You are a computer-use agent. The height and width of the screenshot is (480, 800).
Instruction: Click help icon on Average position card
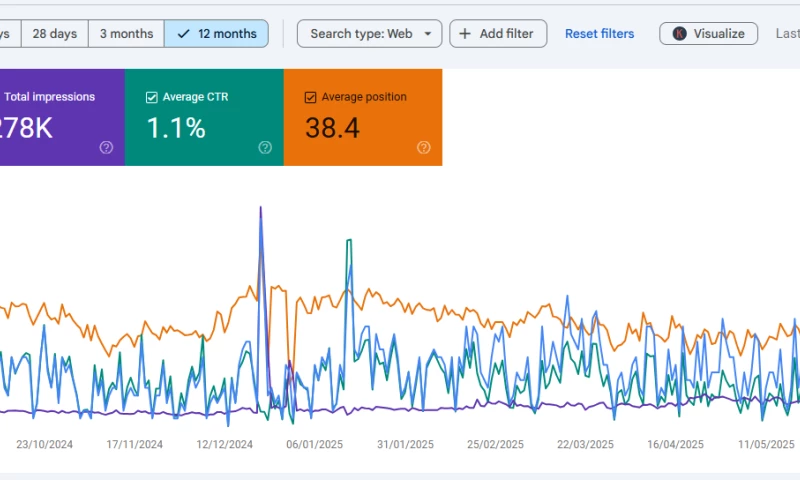pyautogui.click(x=423, y=147)
